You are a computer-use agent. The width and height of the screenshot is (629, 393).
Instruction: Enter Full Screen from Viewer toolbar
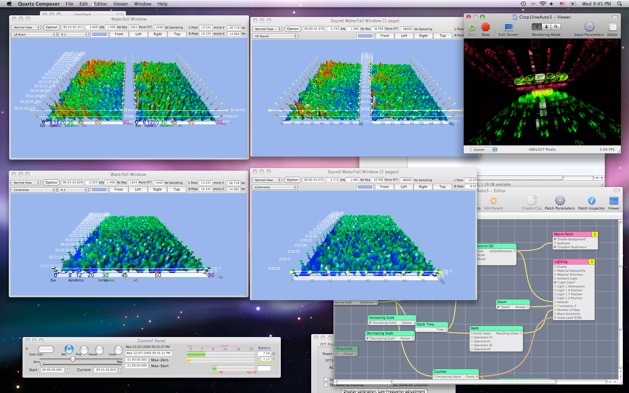click(508, 27)
